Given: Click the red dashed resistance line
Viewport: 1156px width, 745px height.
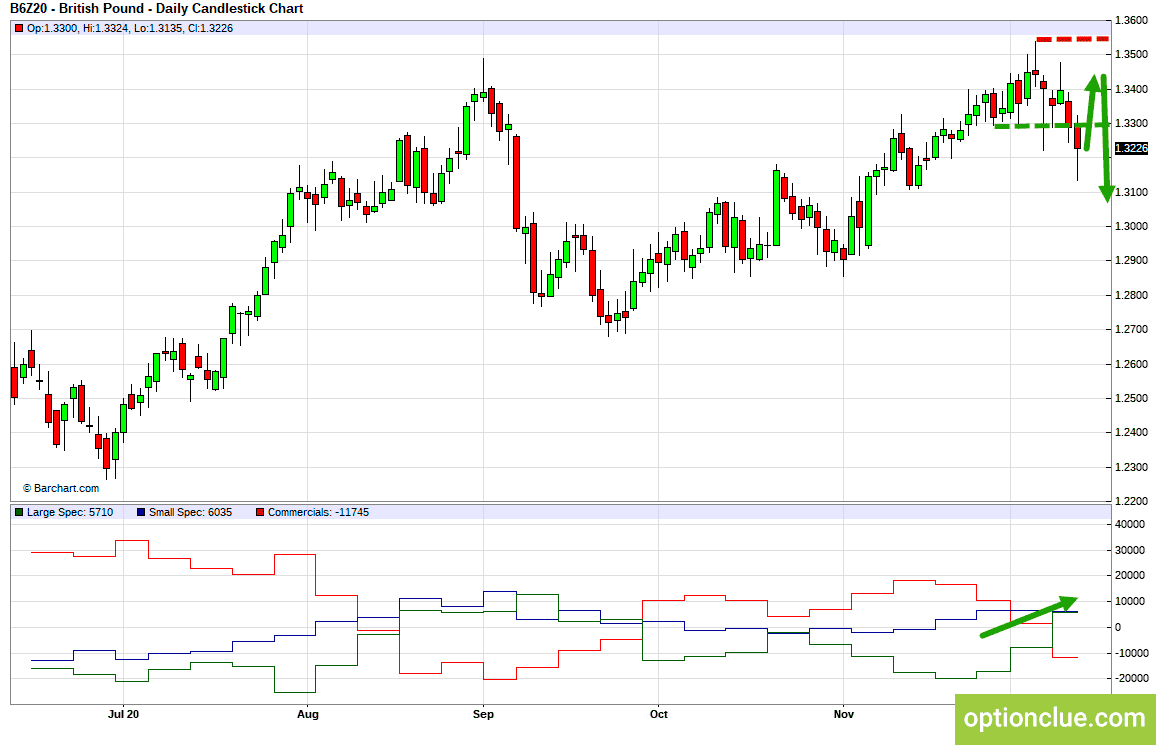Looking at the screenshot, I should click(x=1072, y=39).
